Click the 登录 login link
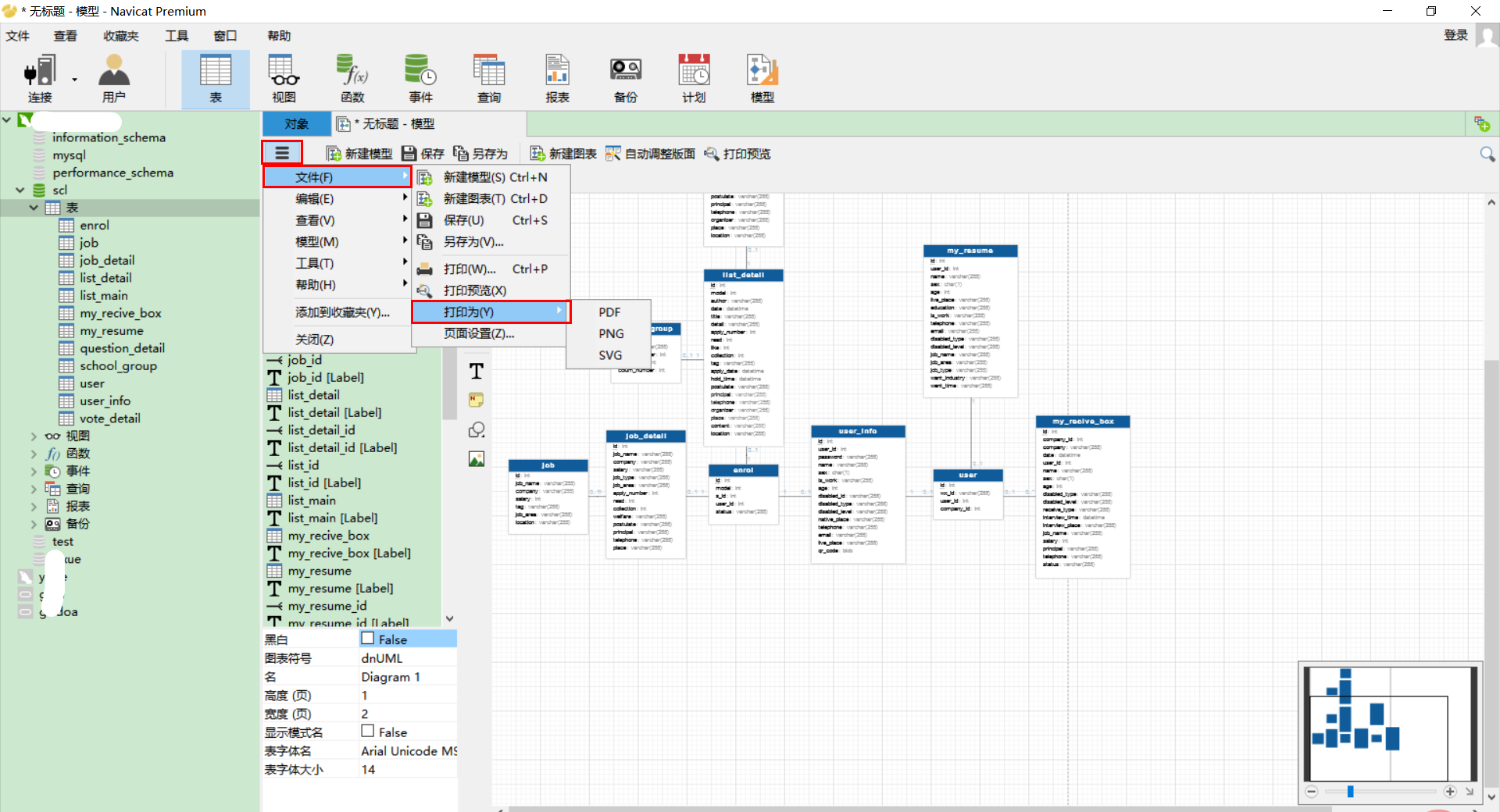The height and width of the screenshot is (812, 1500). coord(1455,35)
